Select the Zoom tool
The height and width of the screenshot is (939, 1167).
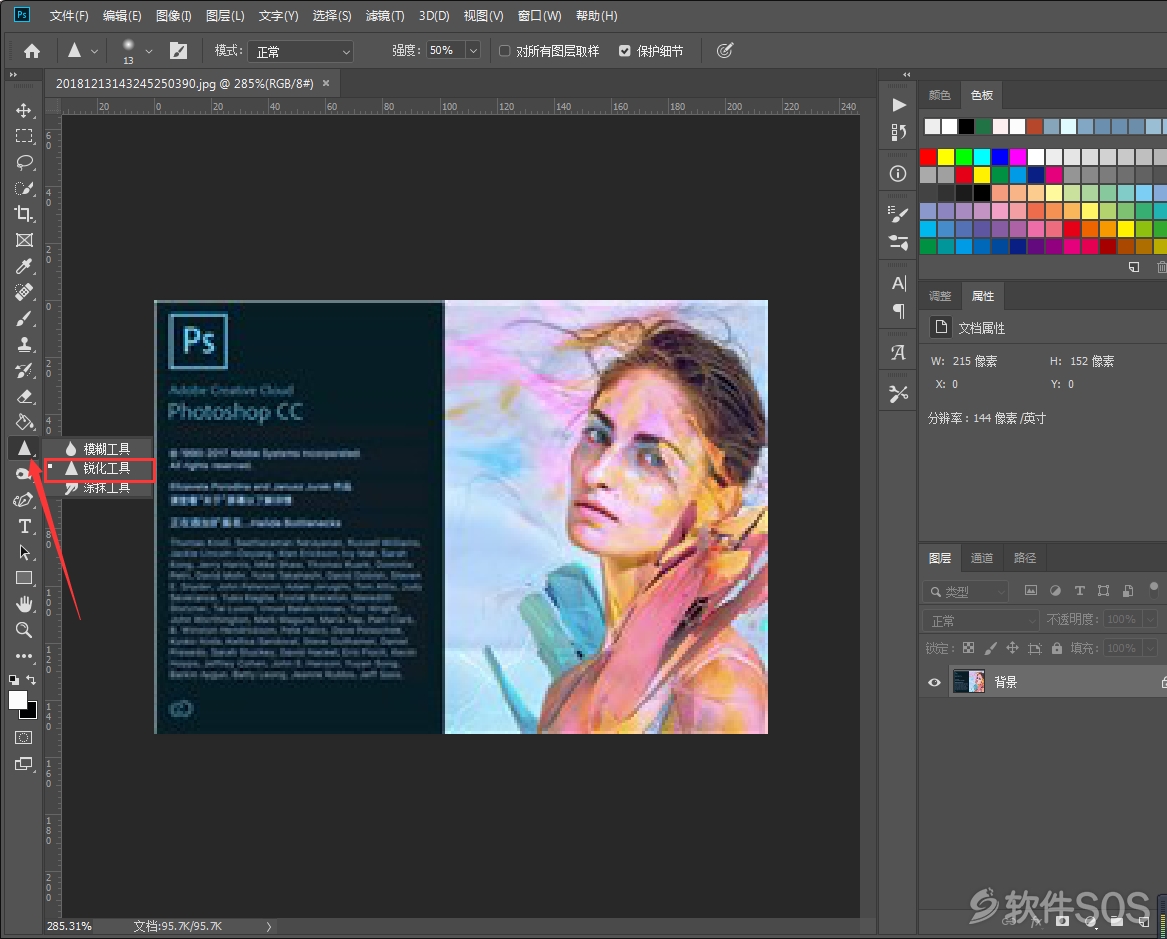[x=24, y=629]
